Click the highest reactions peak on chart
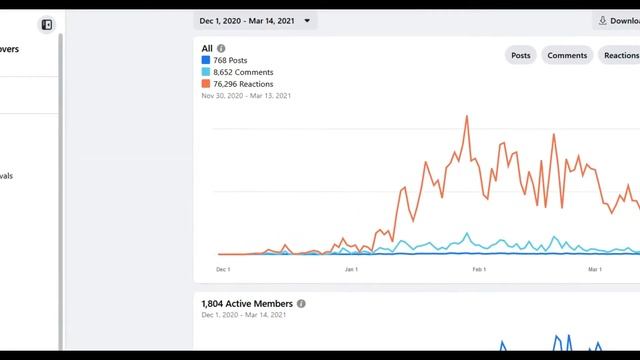This screenshot has width=640, height=360. coord(467,117)
